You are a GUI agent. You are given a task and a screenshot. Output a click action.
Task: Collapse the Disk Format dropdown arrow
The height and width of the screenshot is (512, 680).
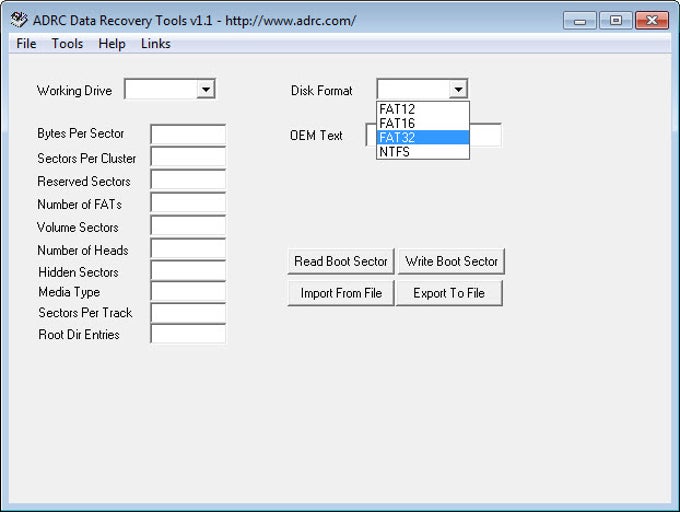coord(458,90)
